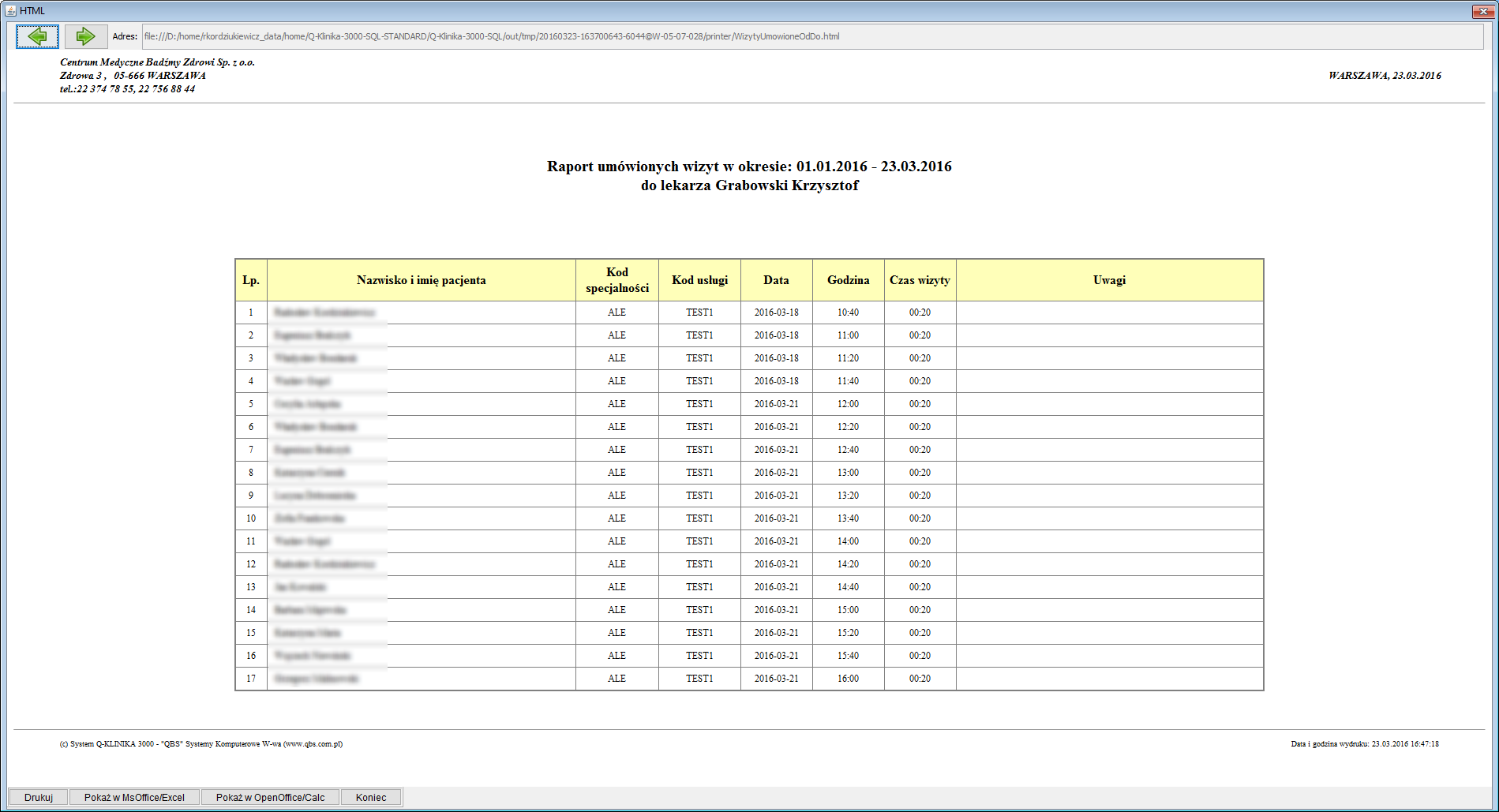The width and height of the screenshot is (1499, 812).
Task: Select the 15:20 time cell
Action: tap(849, 633)
